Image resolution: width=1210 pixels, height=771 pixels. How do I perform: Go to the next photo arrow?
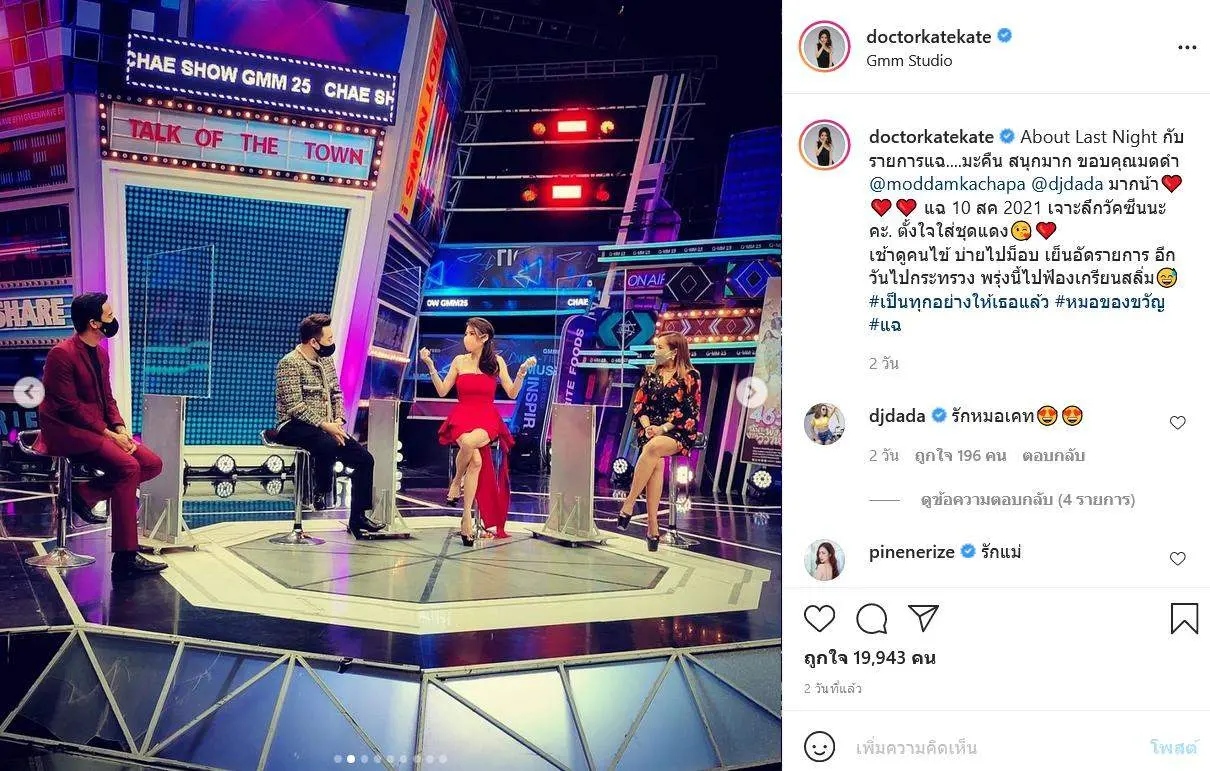click(751, 393)
